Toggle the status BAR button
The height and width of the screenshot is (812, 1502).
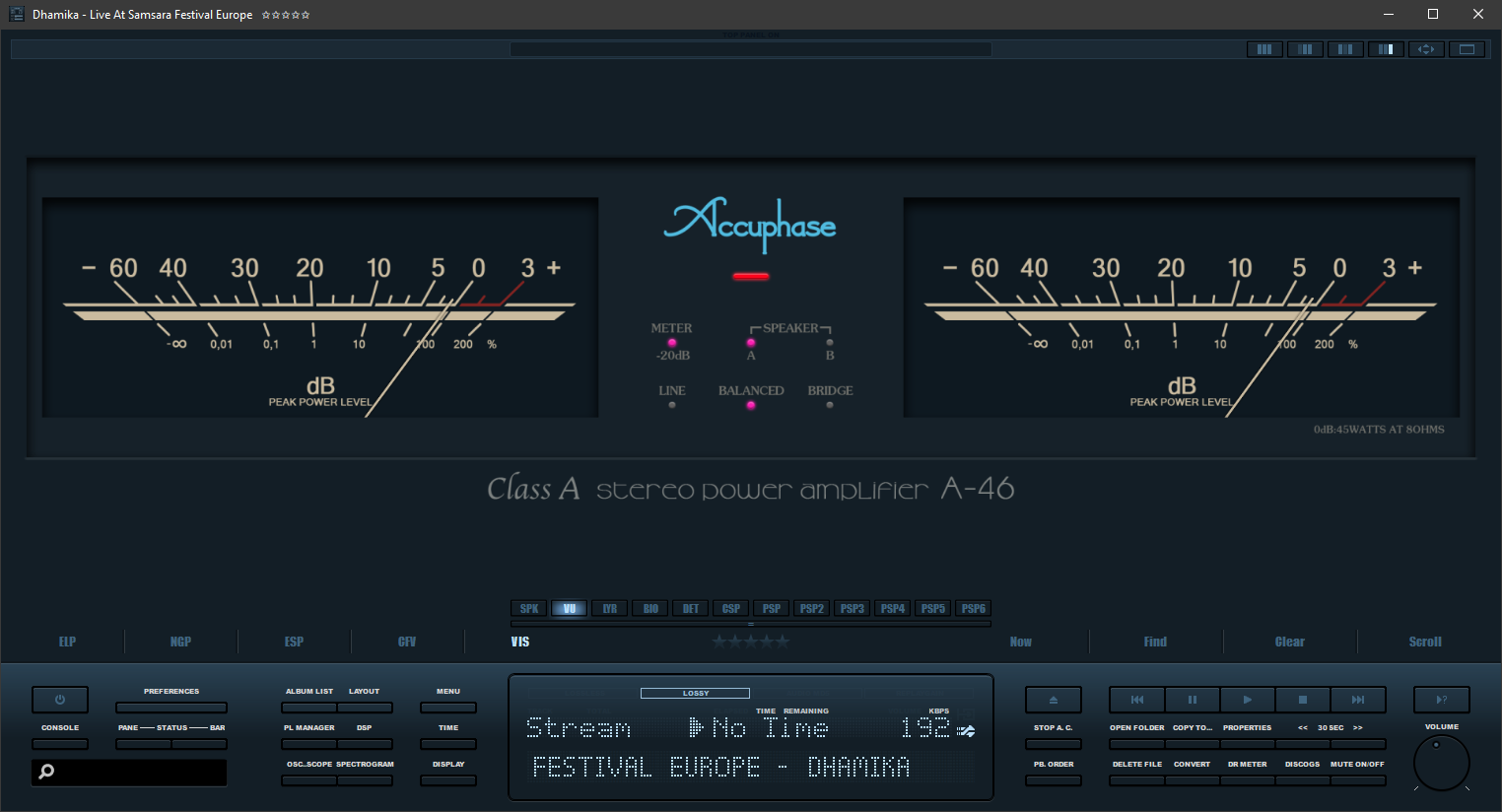(x=199, y=744)
